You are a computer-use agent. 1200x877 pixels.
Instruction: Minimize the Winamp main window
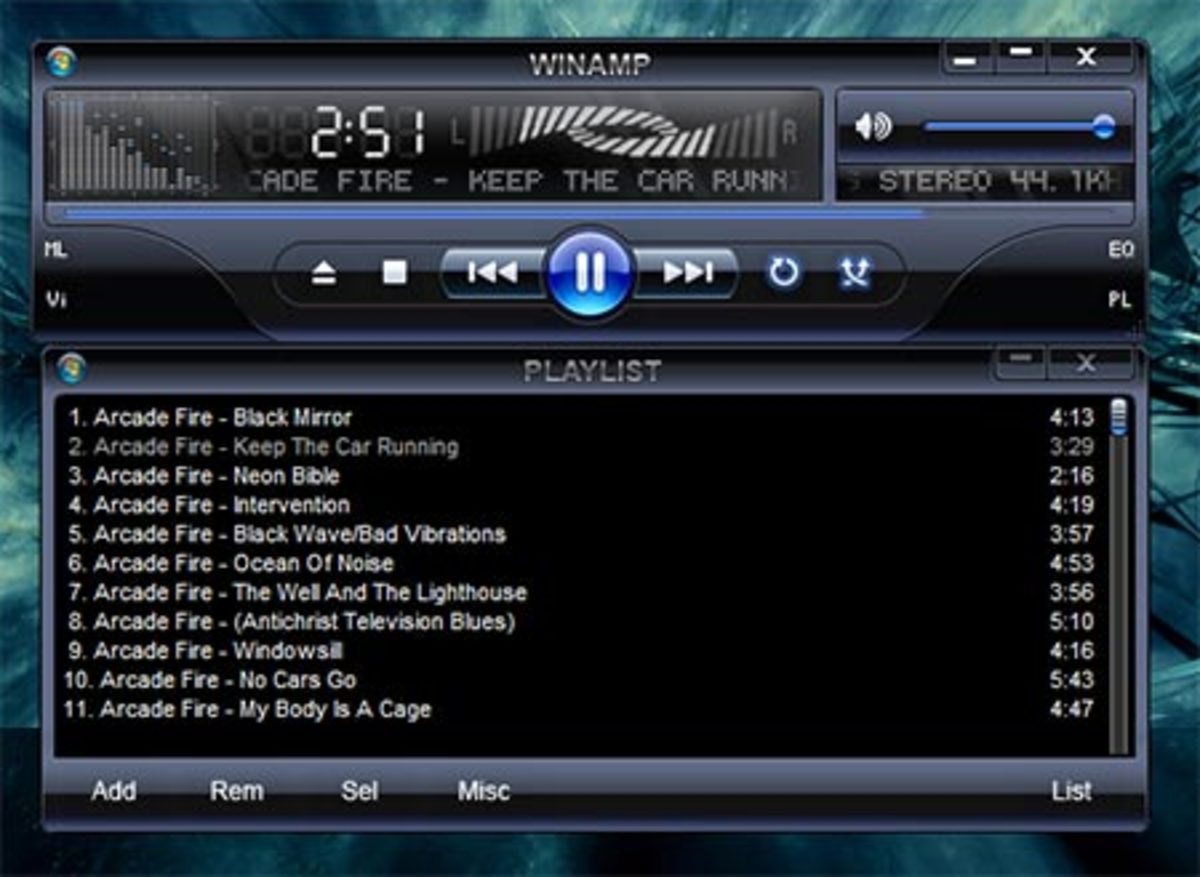click(x=966, y=59)
